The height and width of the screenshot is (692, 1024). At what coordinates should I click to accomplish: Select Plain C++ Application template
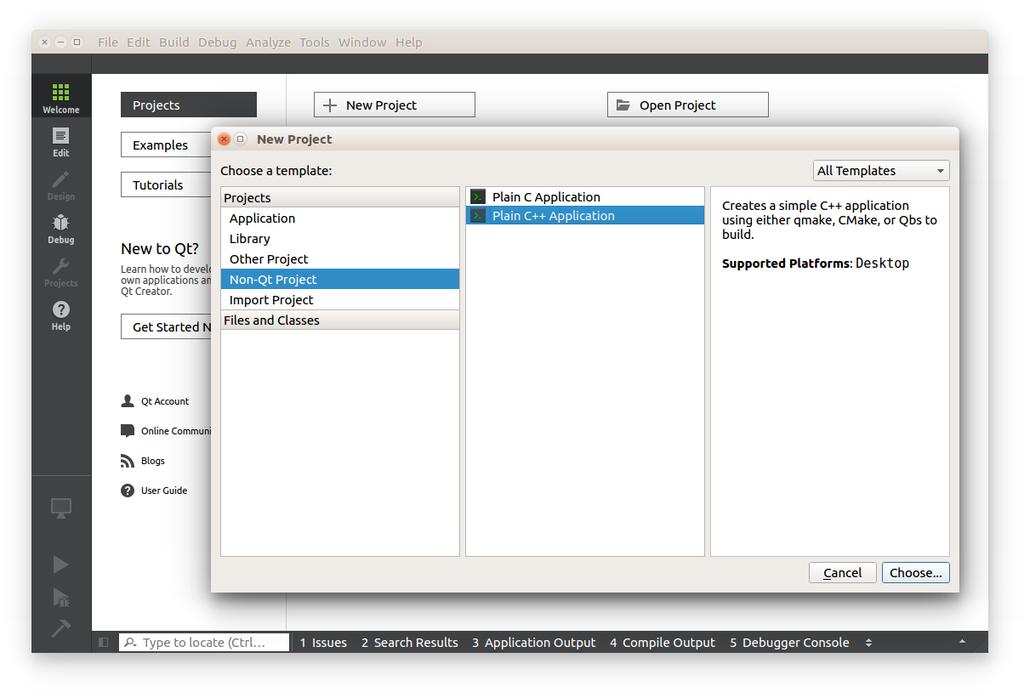585,215
